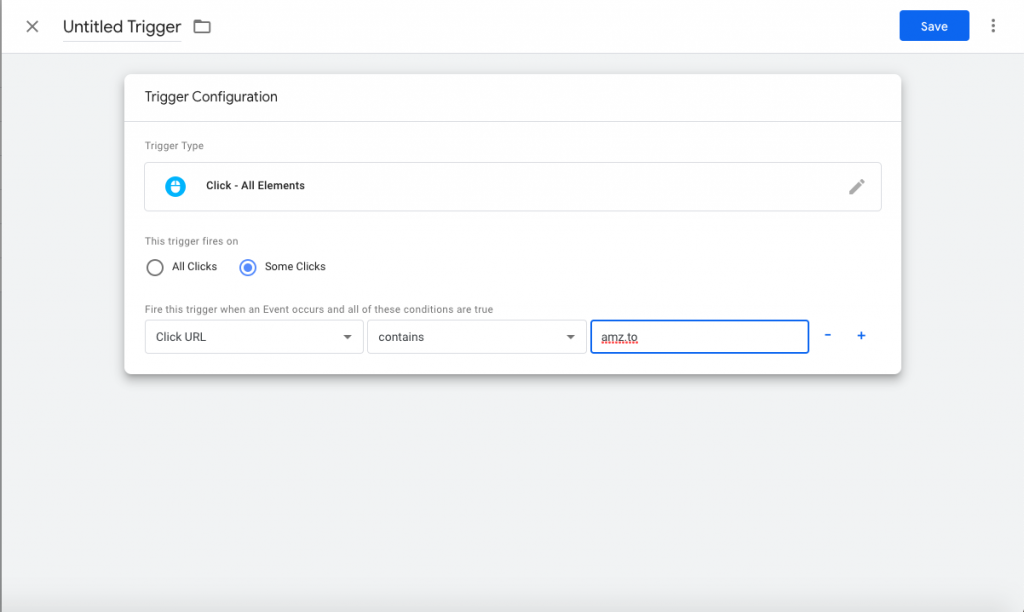Screen dimensions: 1024x612
Task: Remove condition with the minus button
Action: click(827, 335)
